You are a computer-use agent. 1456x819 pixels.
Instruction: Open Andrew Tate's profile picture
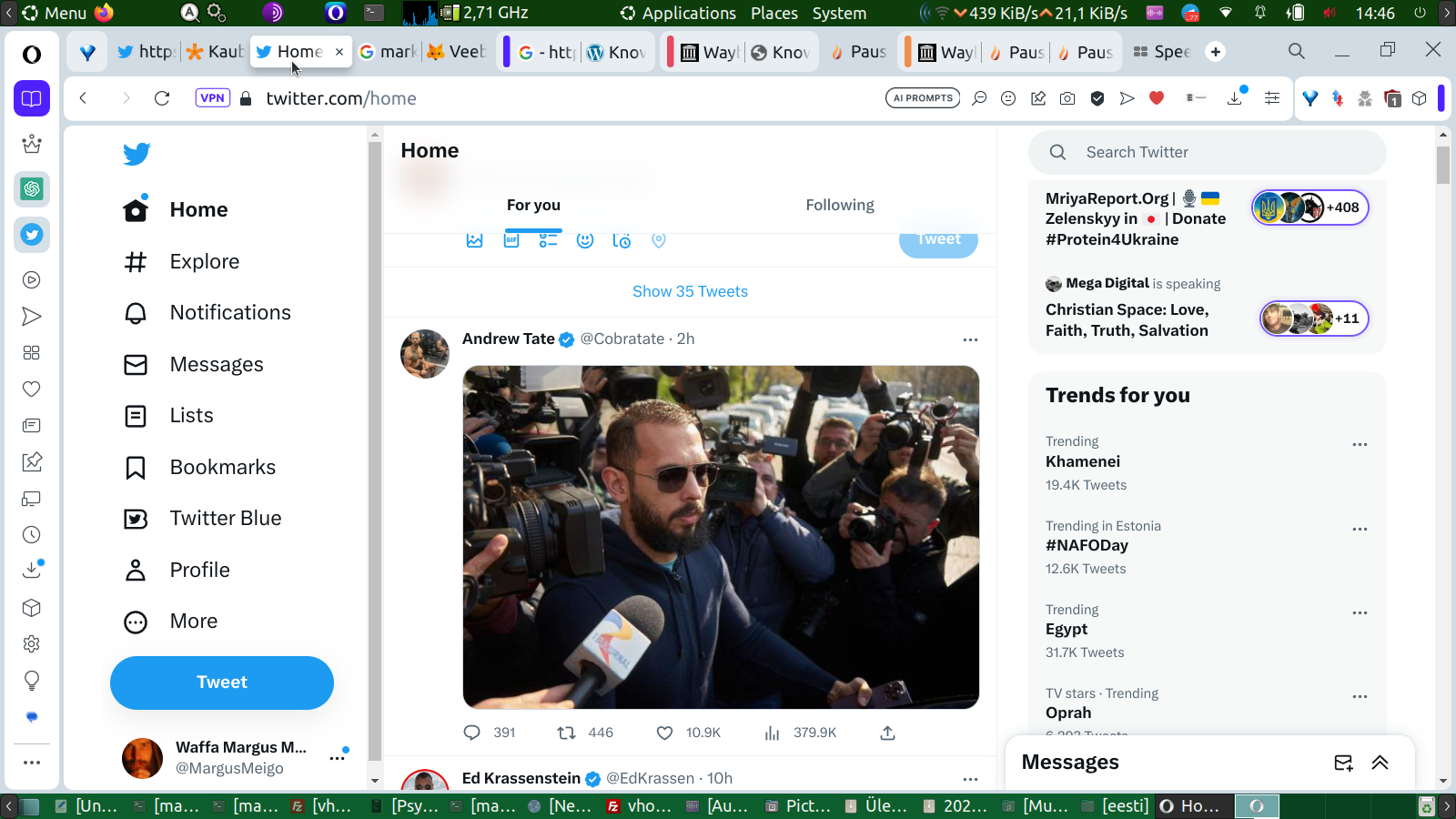click(425, 354)
